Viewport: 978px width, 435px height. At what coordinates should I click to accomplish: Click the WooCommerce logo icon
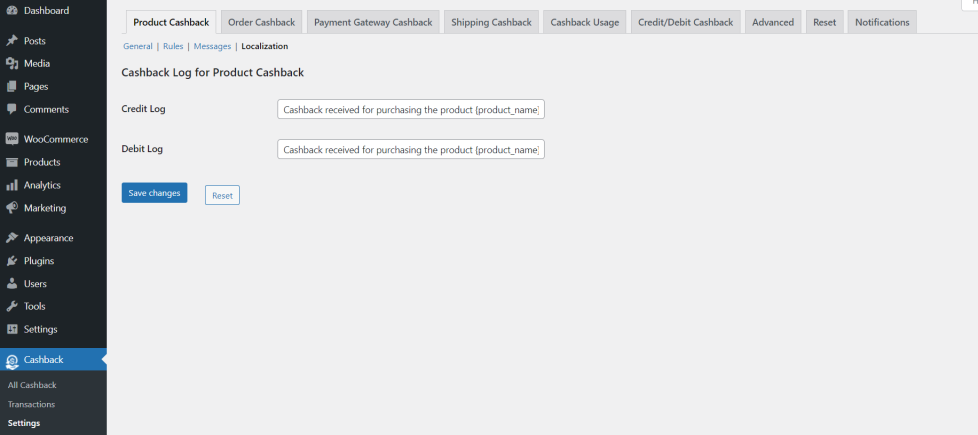(x=12, y=139)
